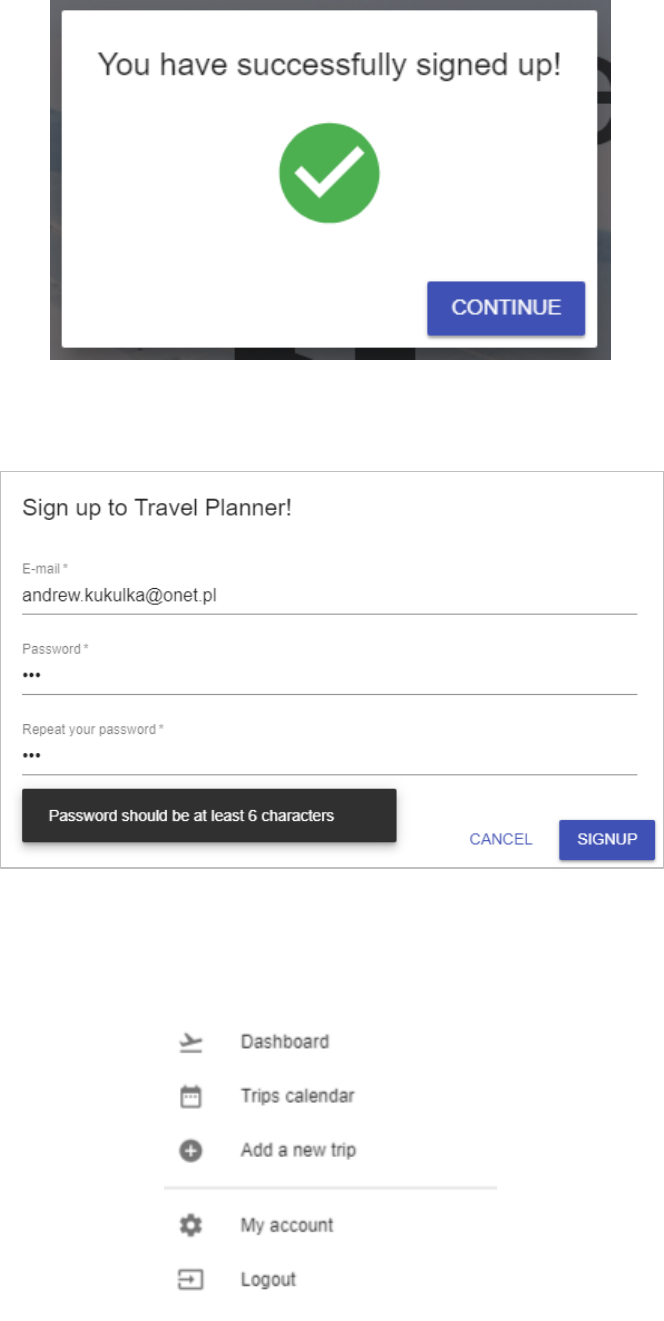Click the password length warning snackbar
The image size is (664, 1321).
click(x=209, y=815)
